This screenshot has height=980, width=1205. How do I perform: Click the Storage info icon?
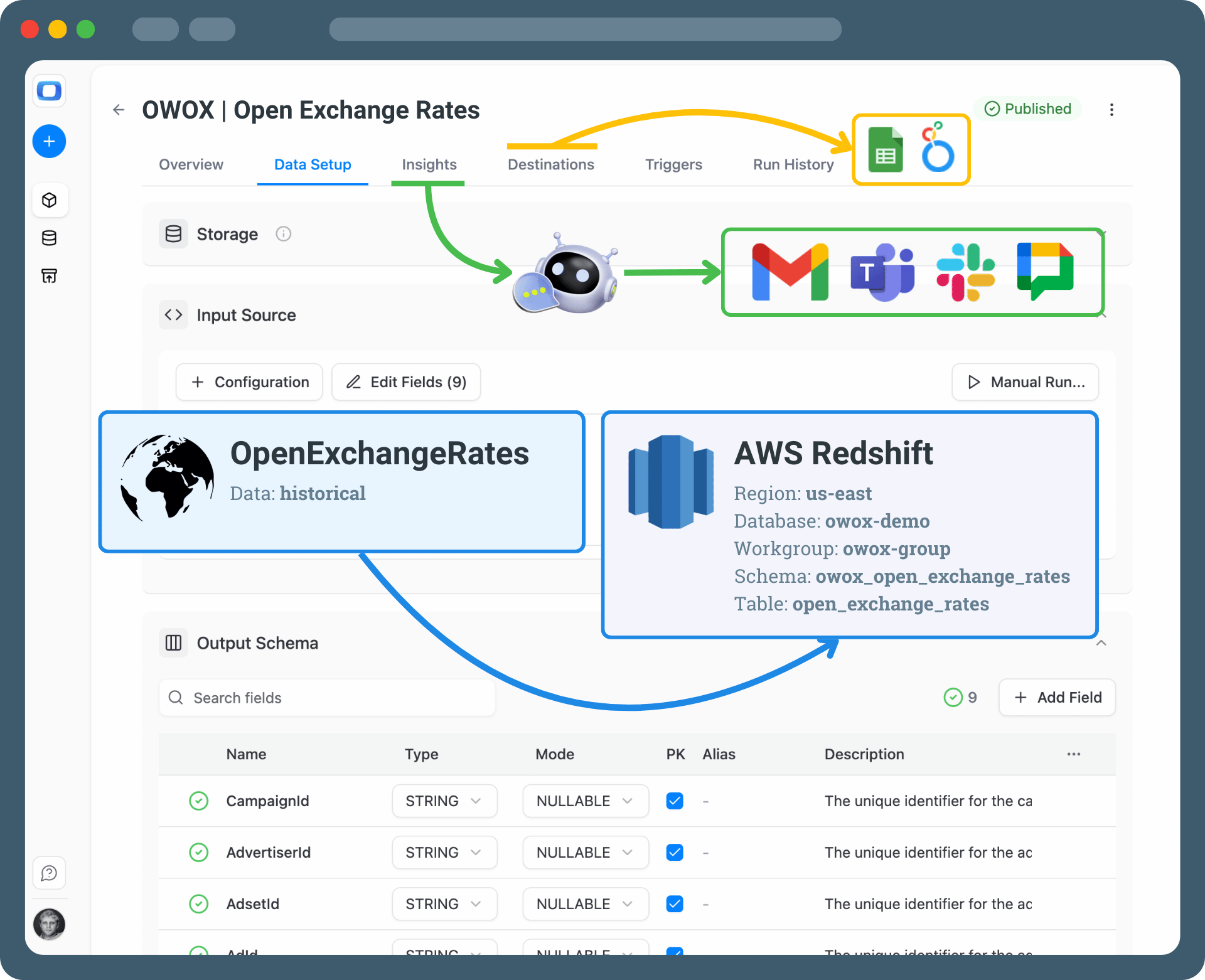pyautogui.click(x=283, y=234)
